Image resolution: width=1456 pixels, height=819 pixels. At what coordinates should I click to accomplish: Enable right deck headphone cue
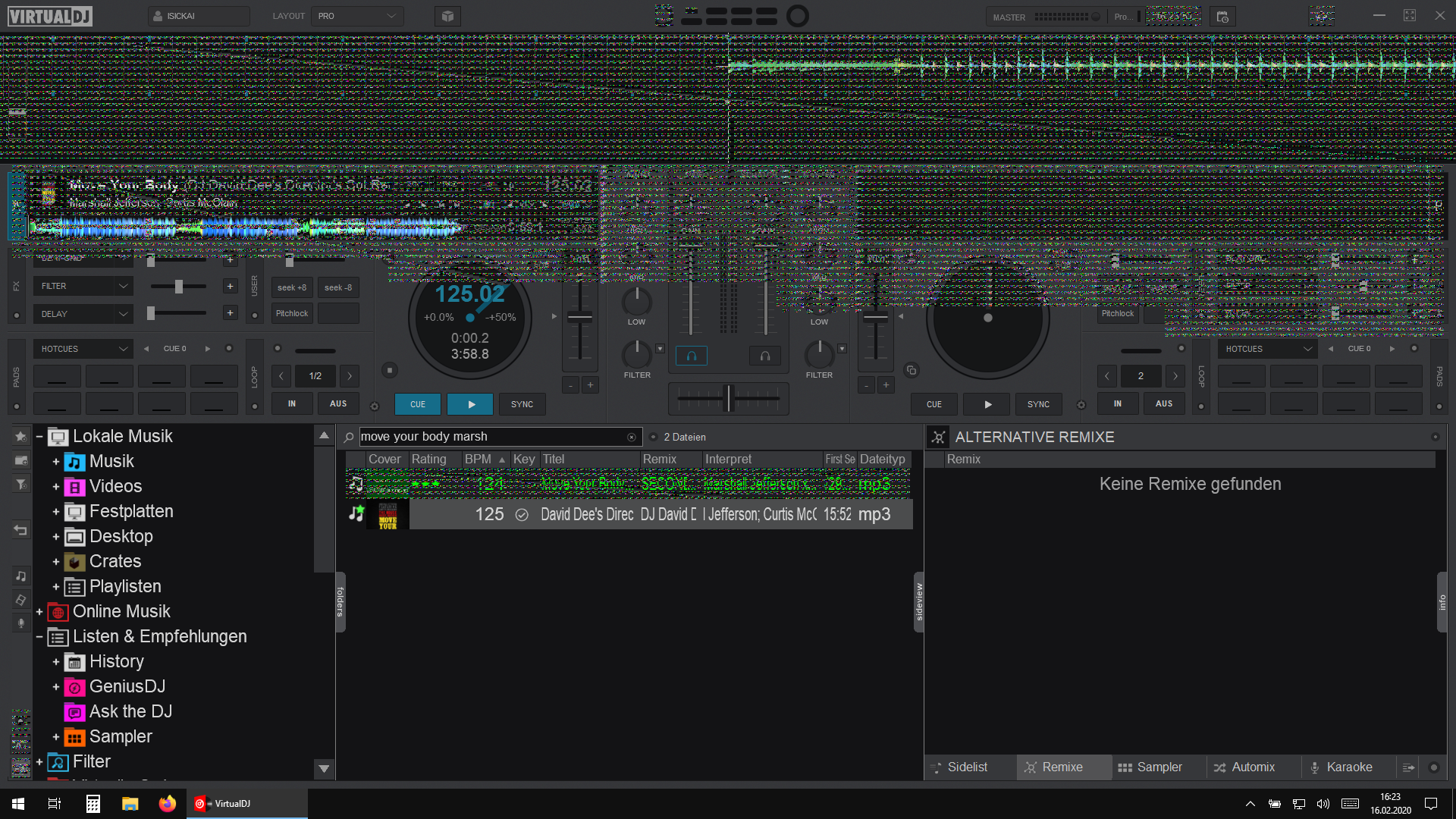765,356
